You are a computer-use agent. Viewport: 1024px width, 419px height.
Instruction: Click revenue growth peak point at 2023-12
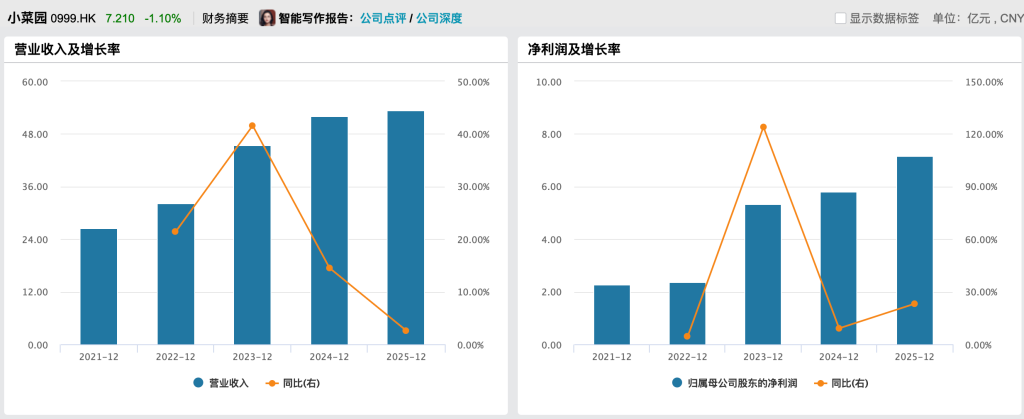point(252,125)
